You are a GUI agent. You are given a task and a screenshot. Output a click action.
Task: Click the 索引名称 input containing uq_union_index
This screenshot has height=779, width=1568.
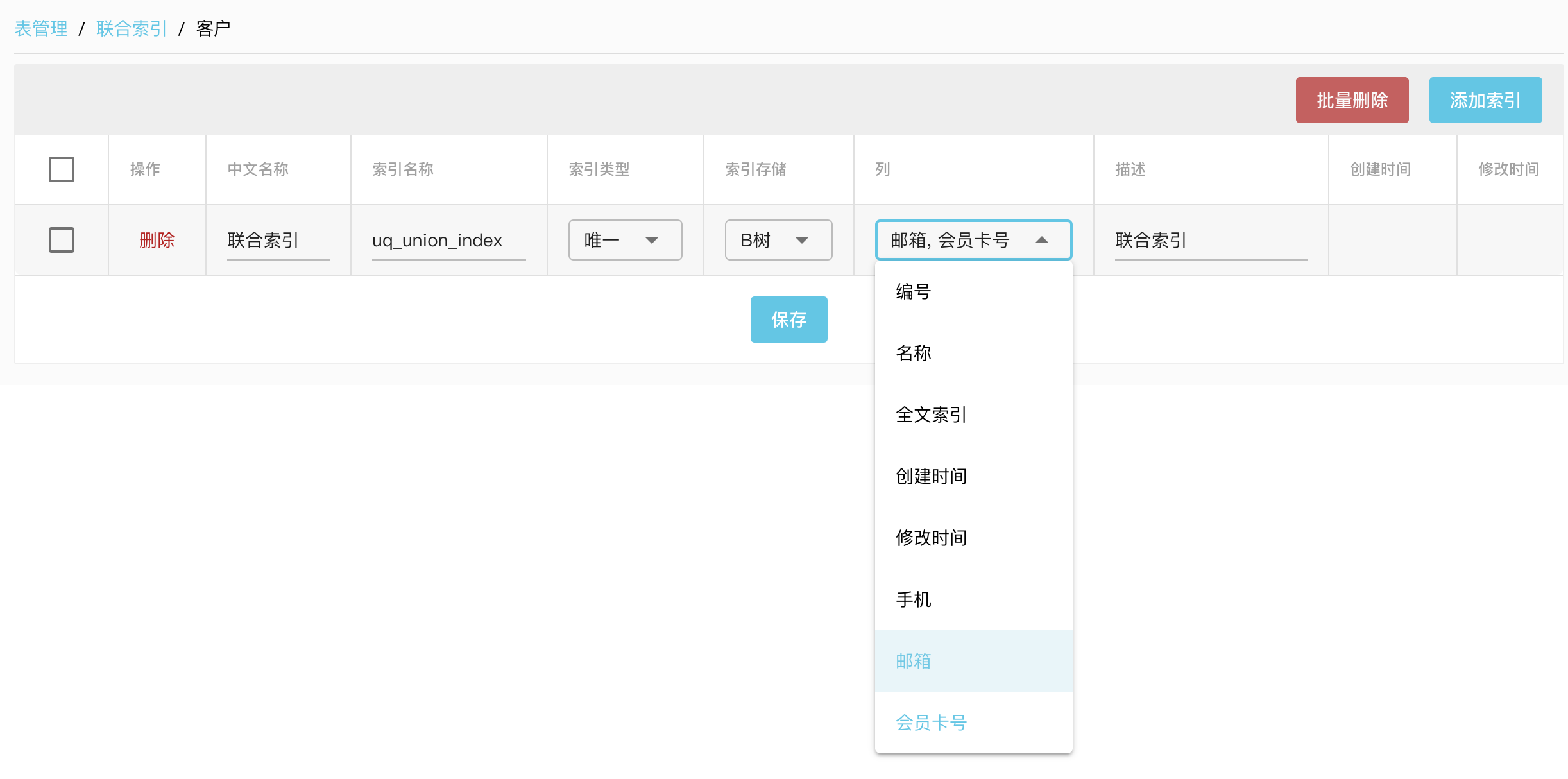click(448, 240)
